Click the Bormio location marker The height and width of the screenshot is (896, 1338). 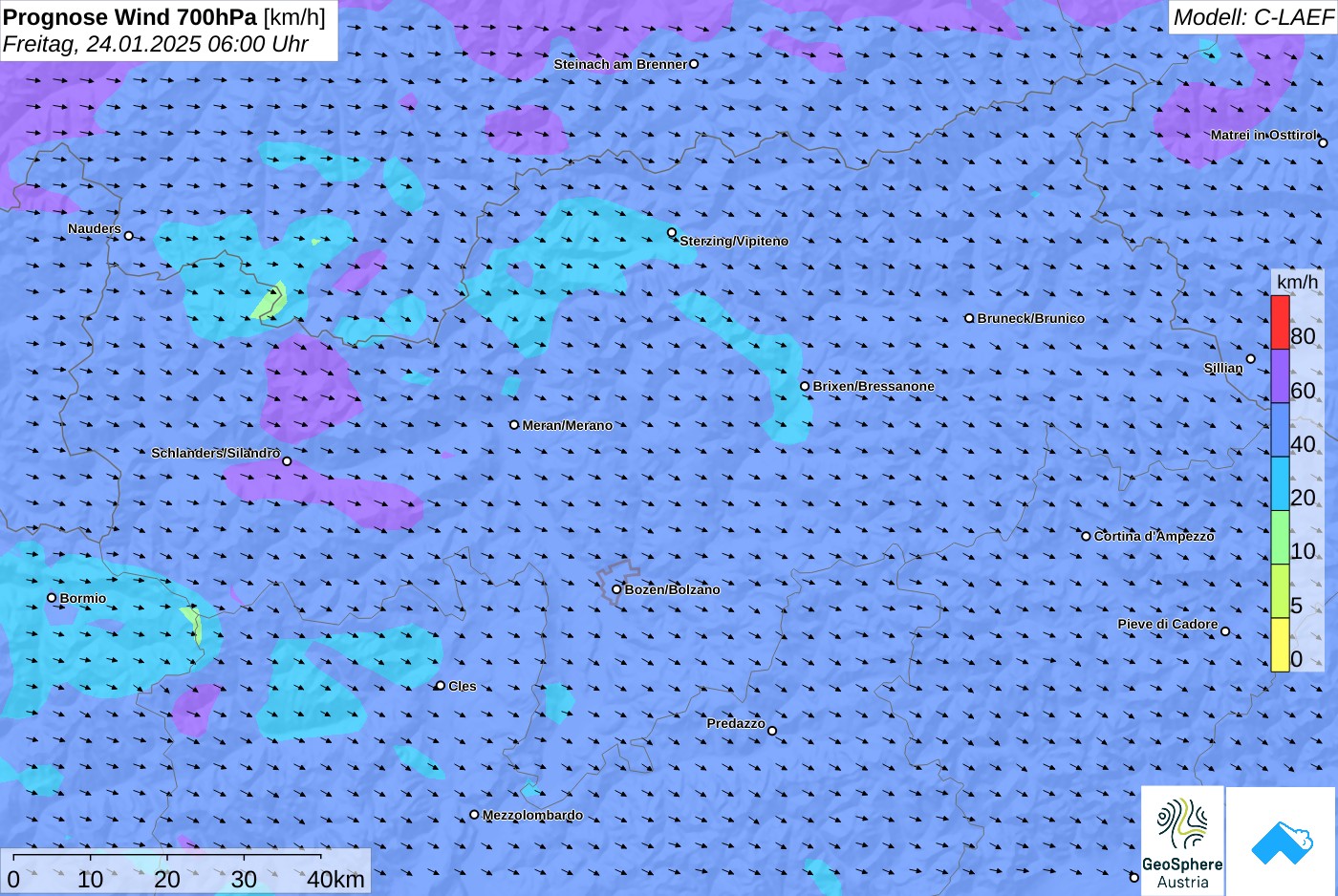click(52, 598)
